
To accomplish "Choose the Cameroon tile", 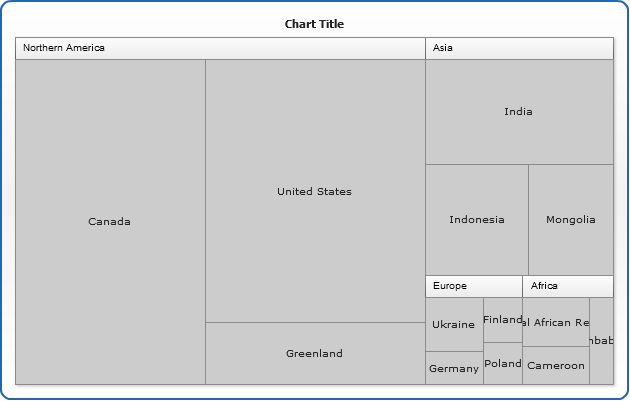I will click(x=556, y=366).
